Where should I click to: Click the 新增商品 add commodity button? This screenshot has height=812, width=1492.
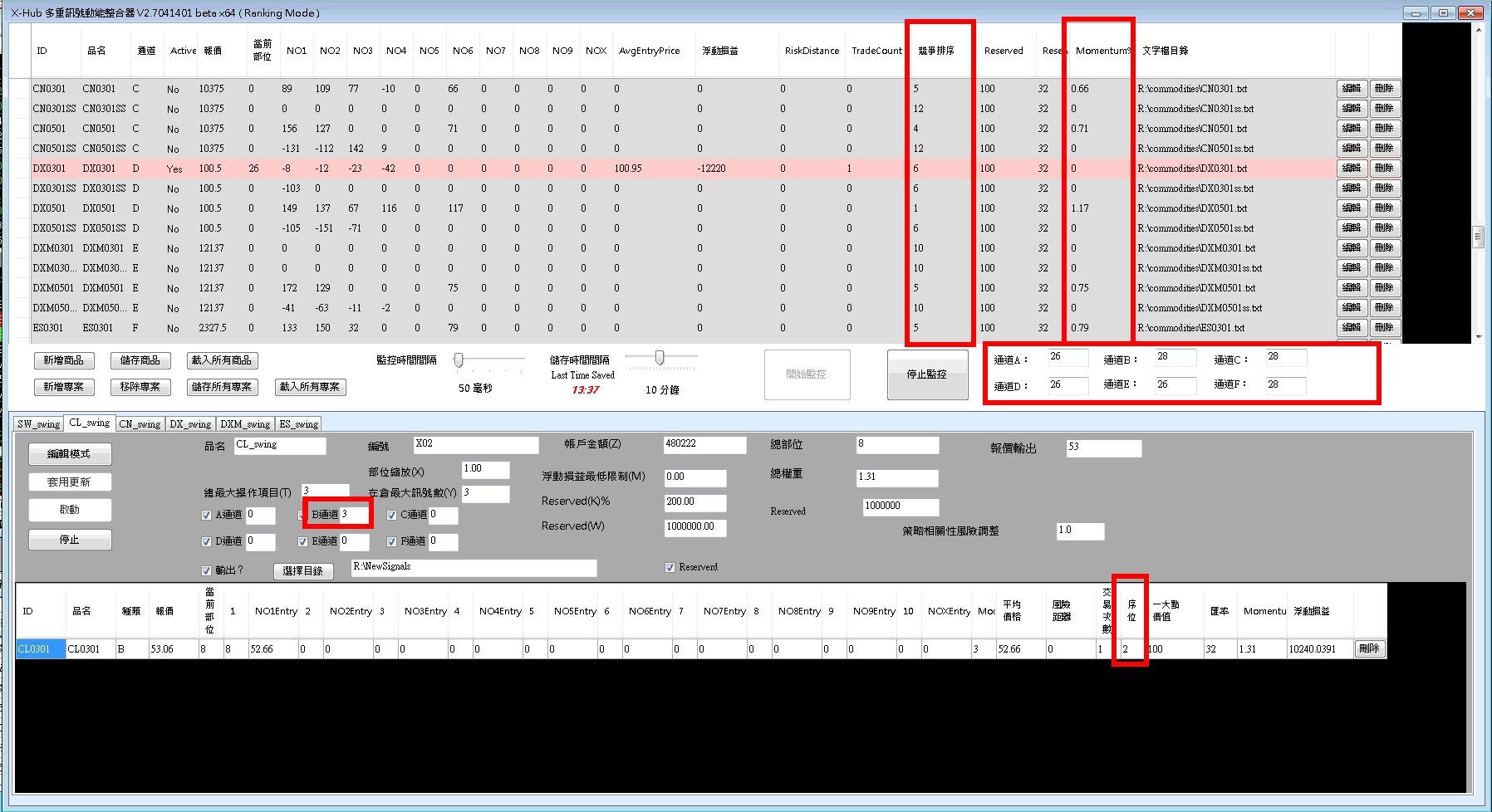coord(64,360)
